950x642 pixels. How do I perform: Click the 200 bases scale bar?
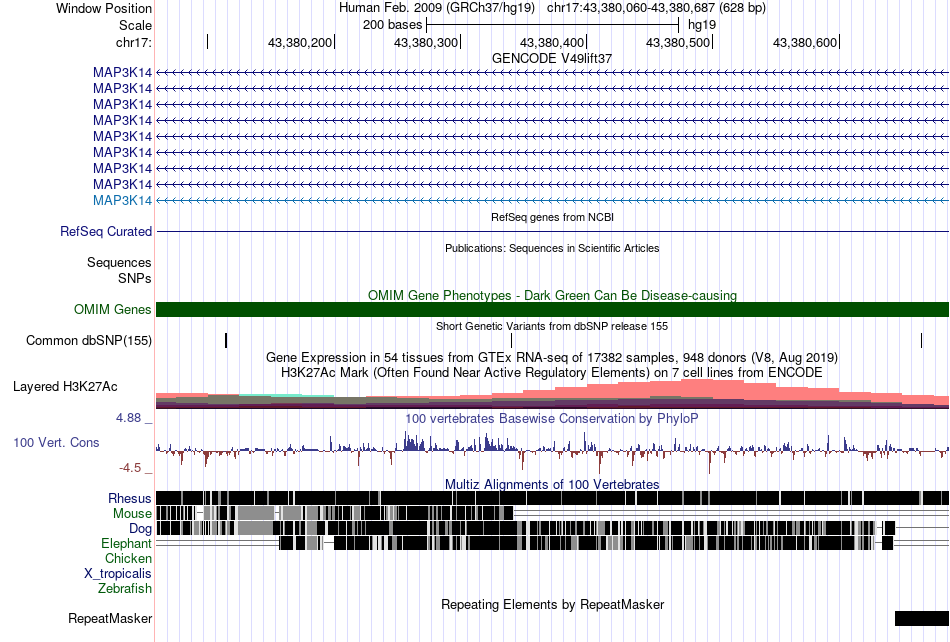click(x=553, y=25)
